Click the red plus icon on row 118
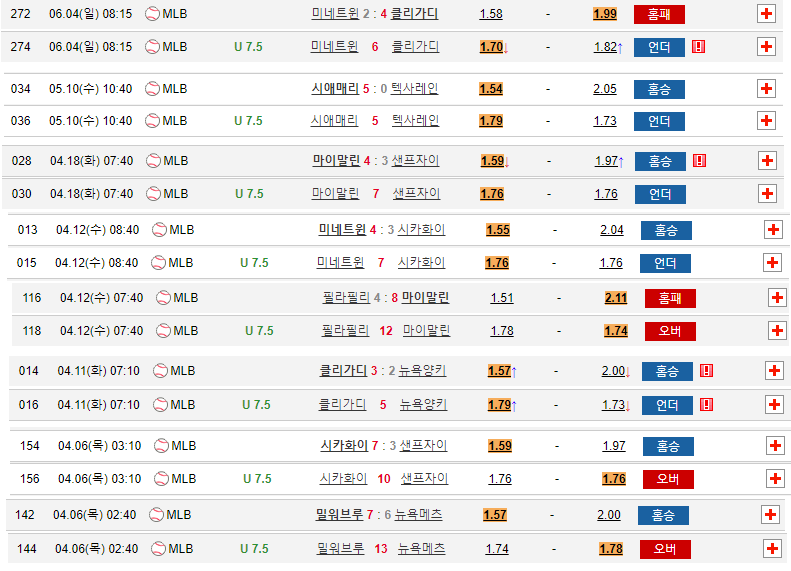The image size is (791, 571). click(x=777, y=330)
